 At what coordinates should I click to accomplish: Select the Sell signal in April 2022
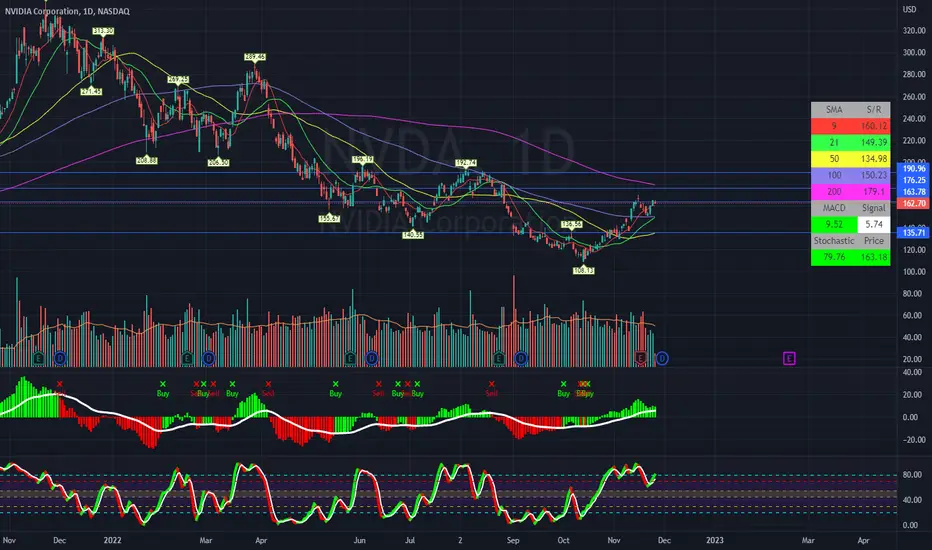click(x=268, y=389)
